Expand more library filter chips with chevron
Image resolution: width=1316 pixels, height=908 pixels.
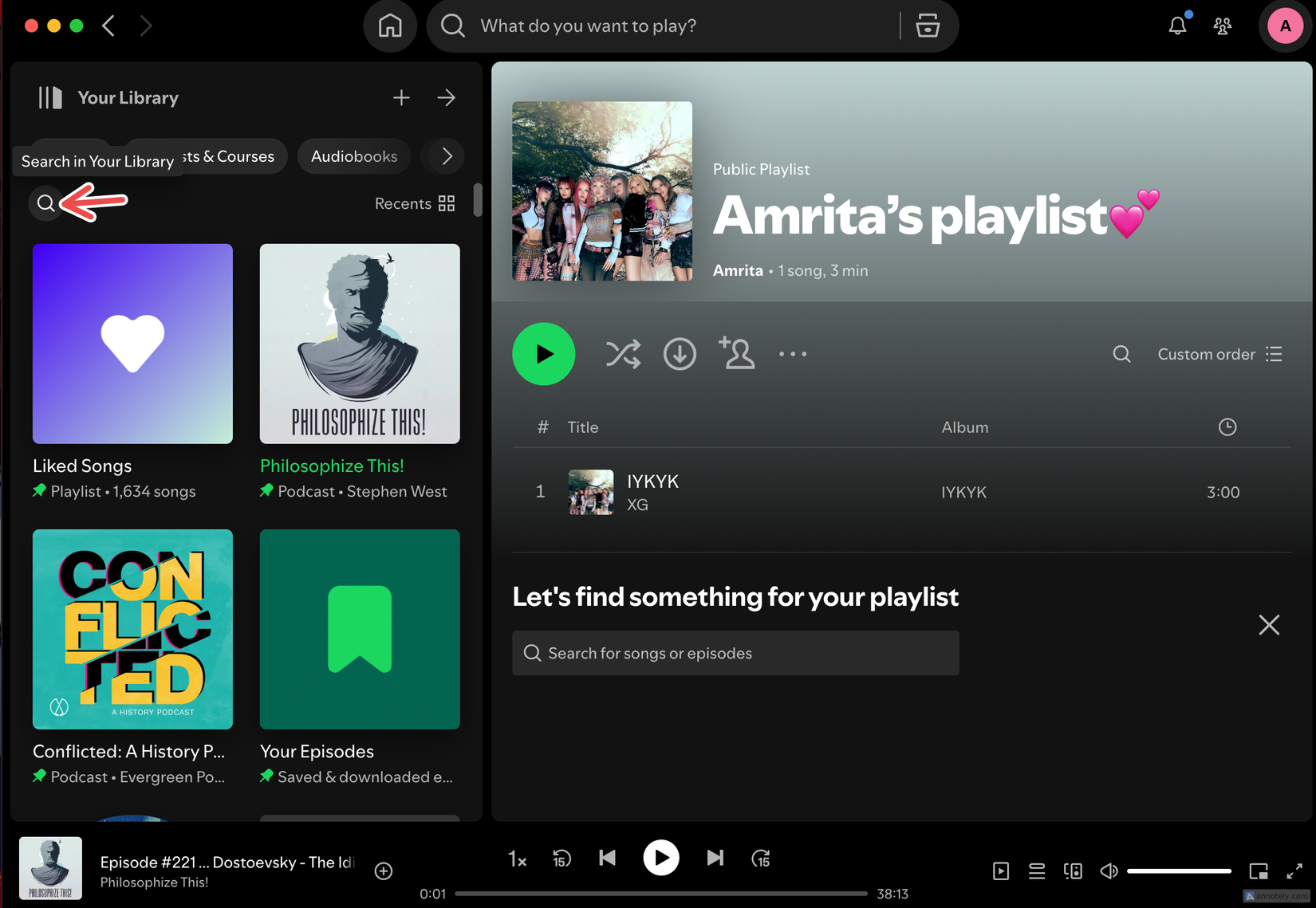tap(443, 156)
